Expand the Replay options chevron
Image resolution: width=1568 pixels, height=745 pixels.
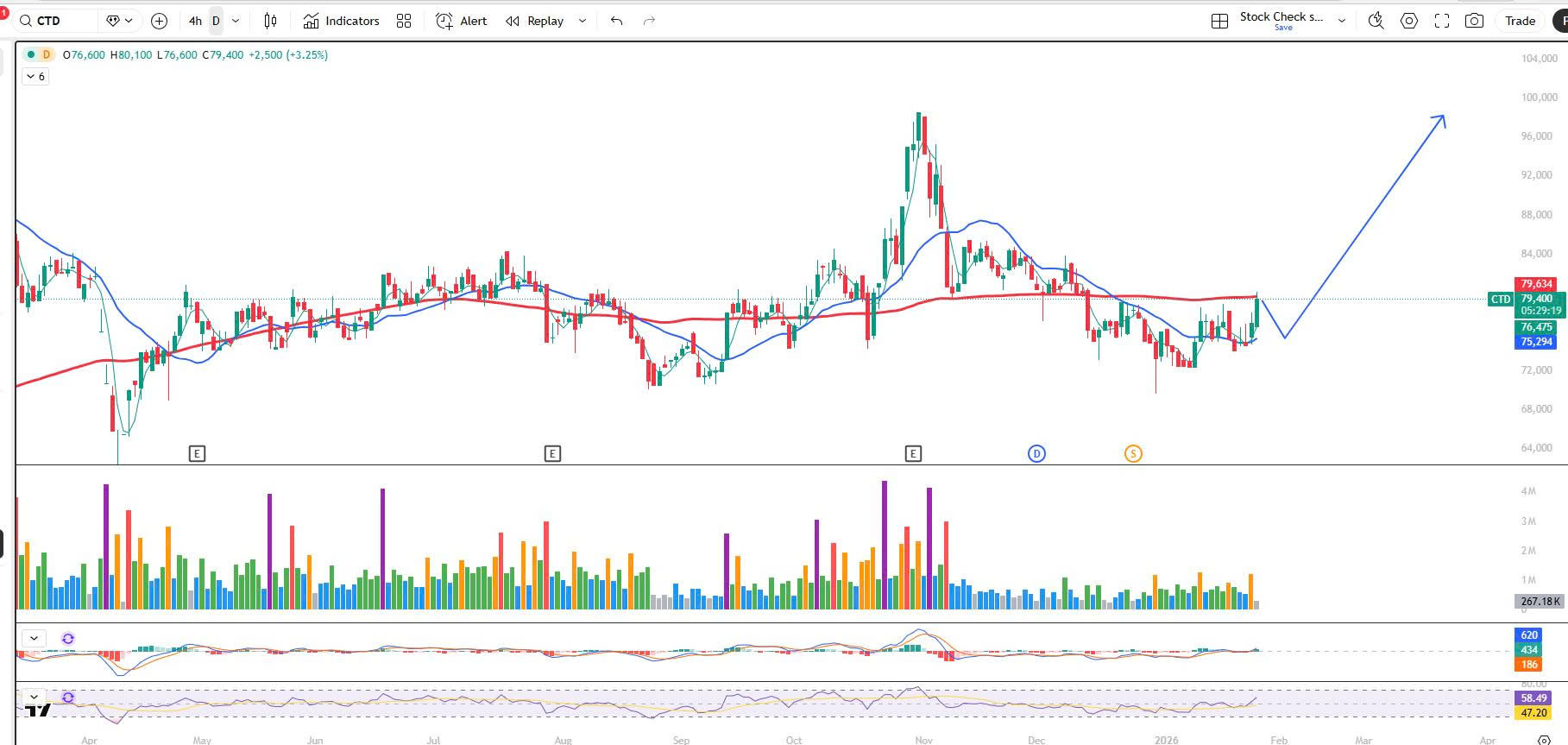click(x=582, y=21)
